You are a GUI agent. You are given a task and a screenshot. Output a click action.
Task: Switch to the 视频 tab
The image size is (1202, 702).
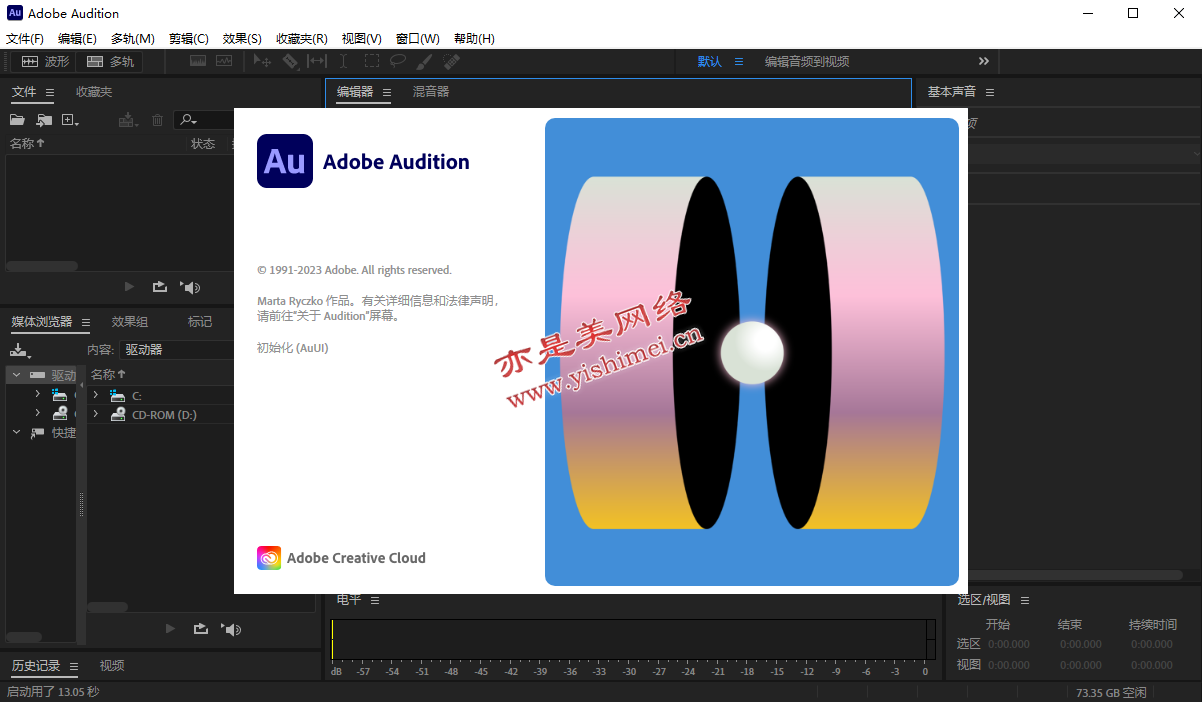coord(112,666)
